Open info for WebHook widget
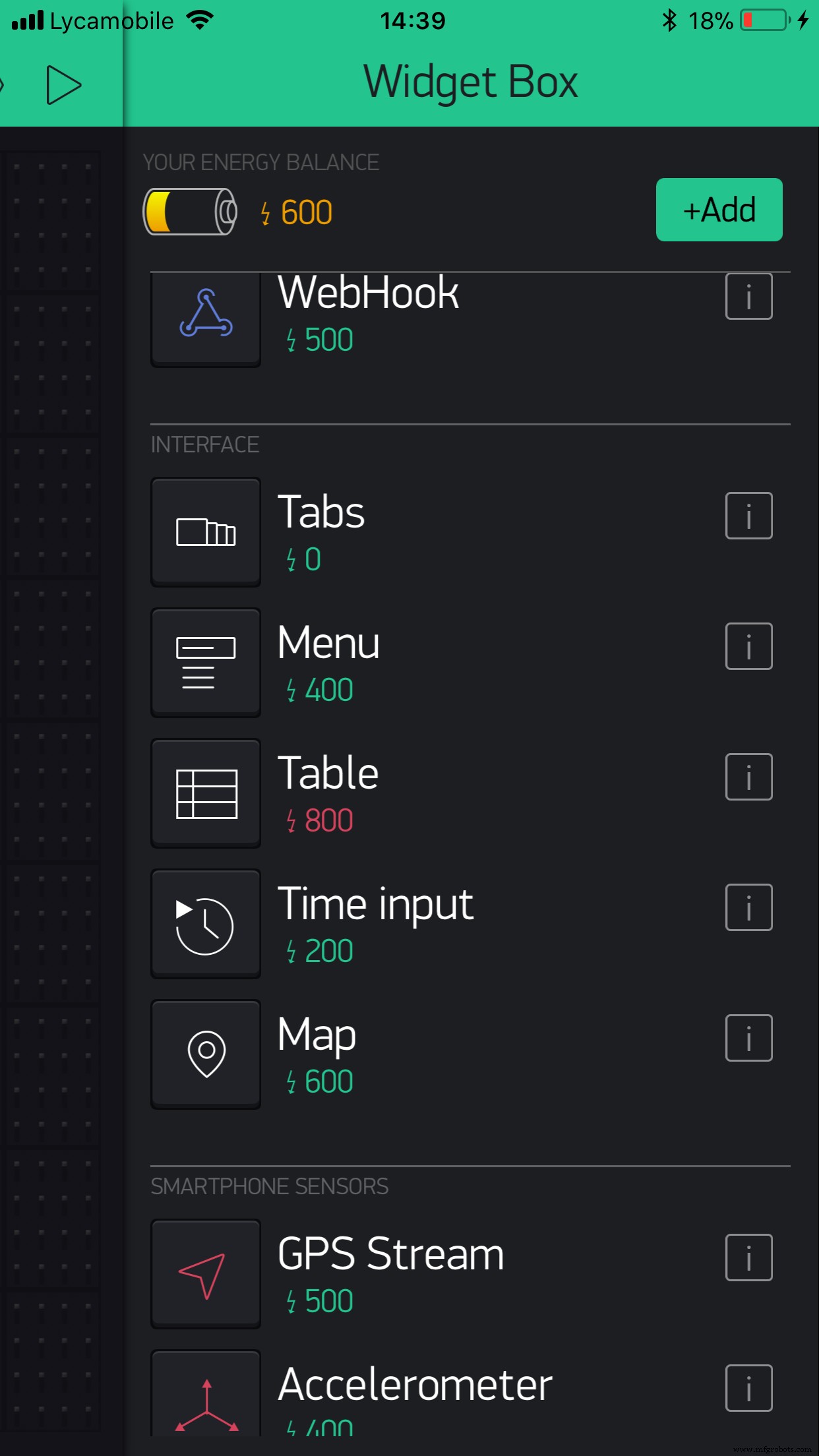 748,296
